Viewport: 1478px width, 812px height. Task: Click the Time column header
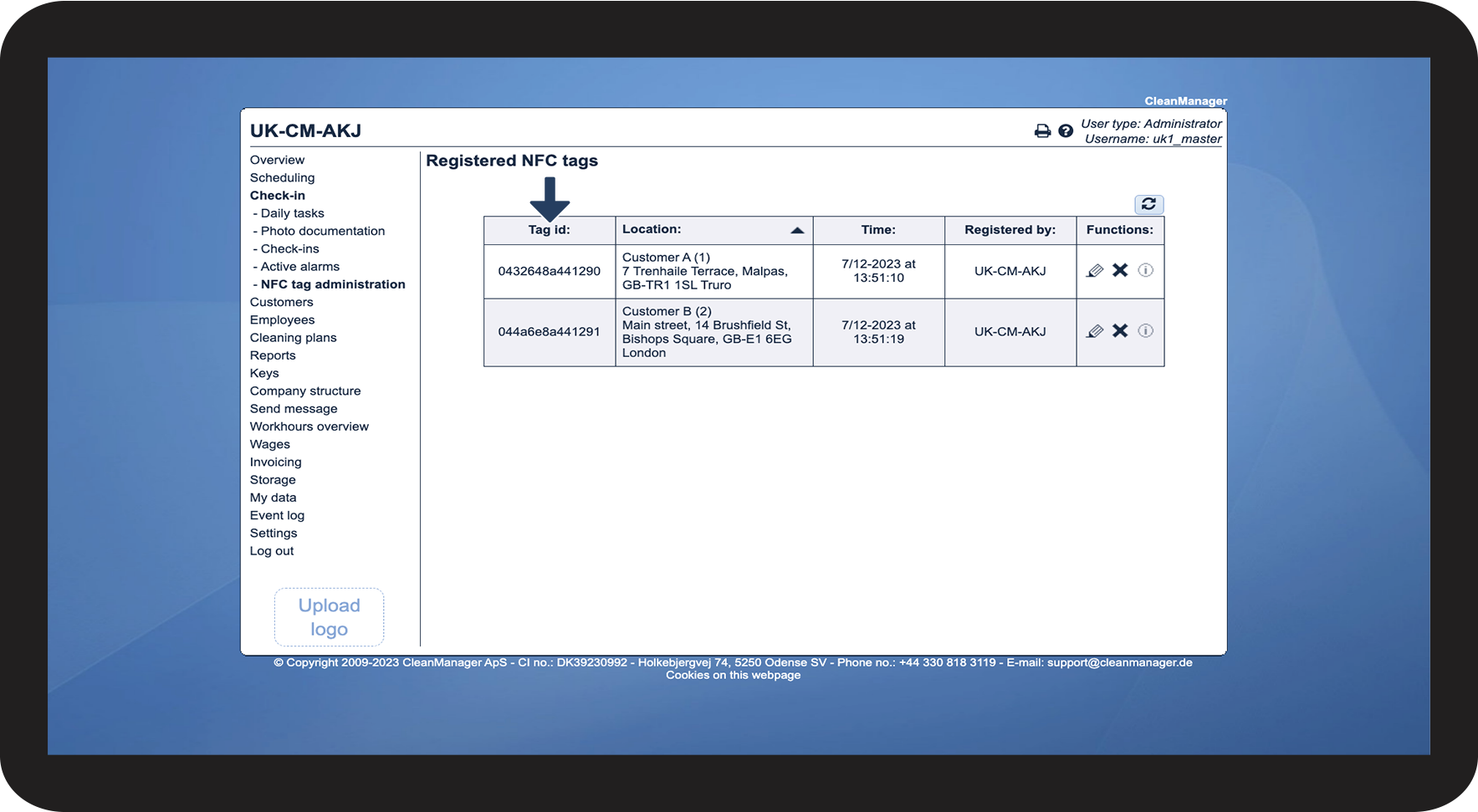click(x=878, y=230)
